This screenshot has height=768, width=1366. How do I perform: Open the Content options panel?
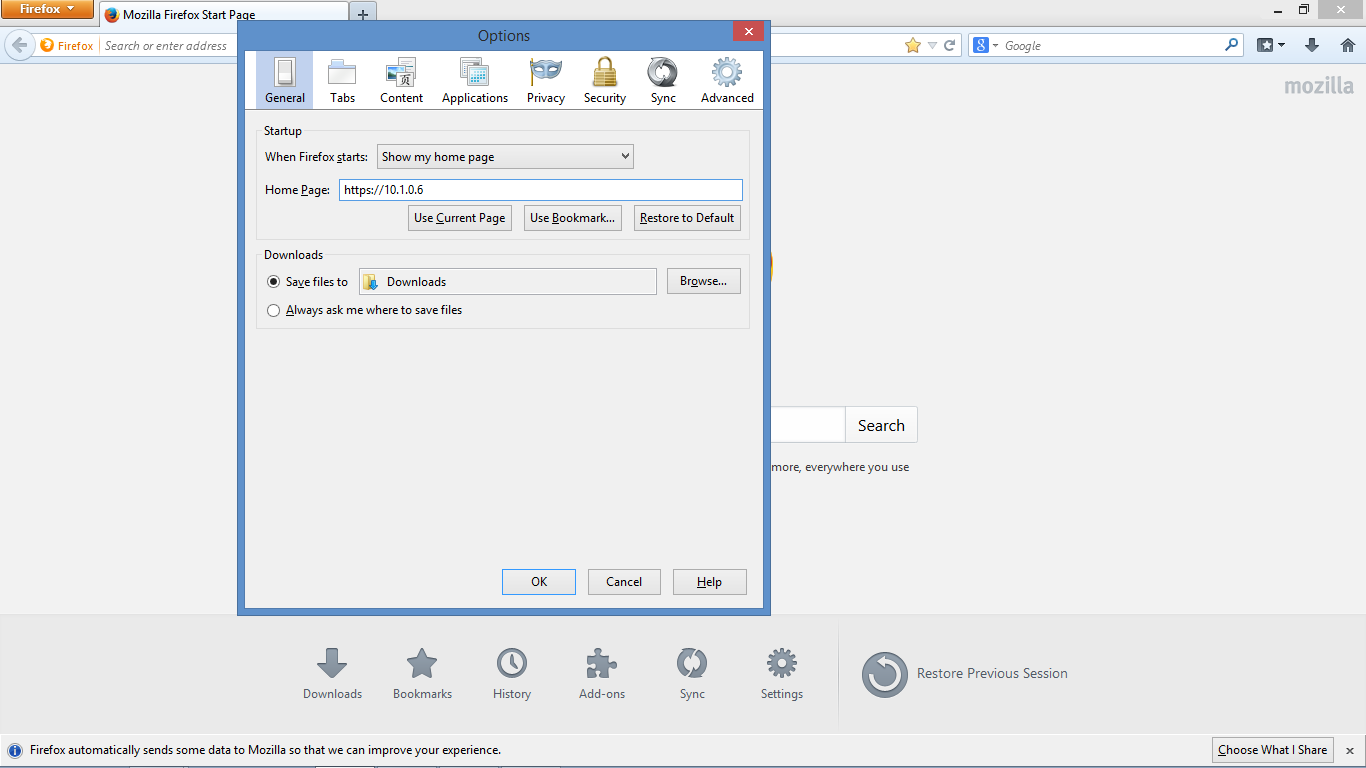pos(401,80)
